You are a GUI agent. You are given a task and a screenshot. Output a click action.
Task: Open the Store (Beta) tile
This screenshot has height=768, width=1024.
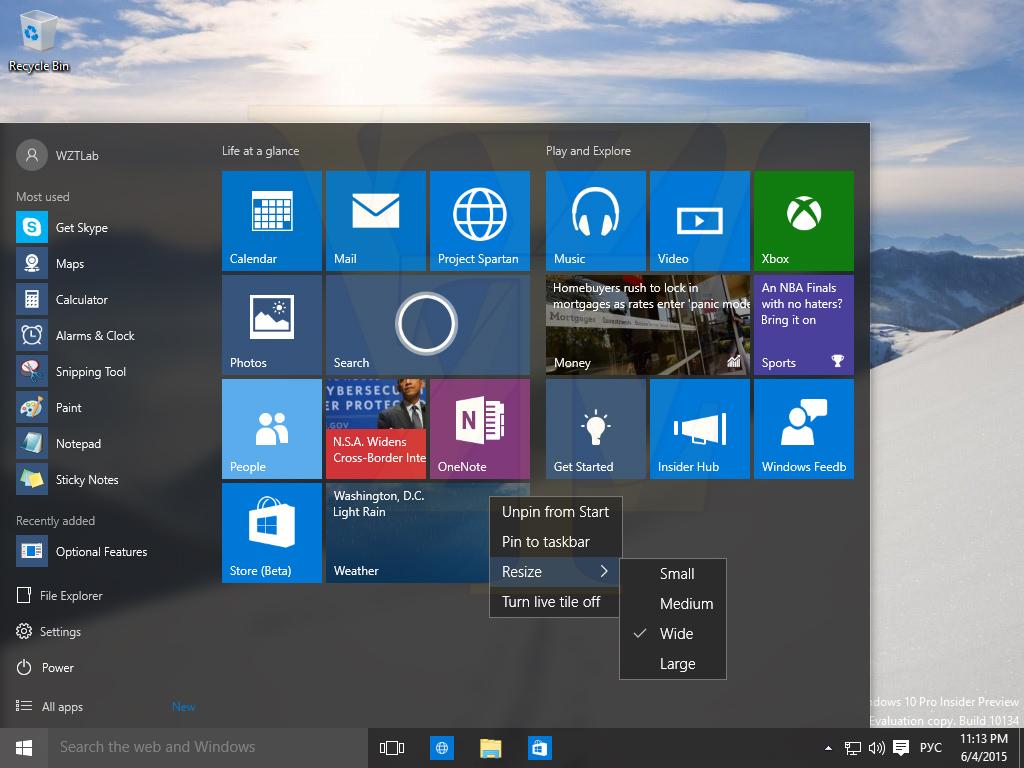click(x=272, y=532)
